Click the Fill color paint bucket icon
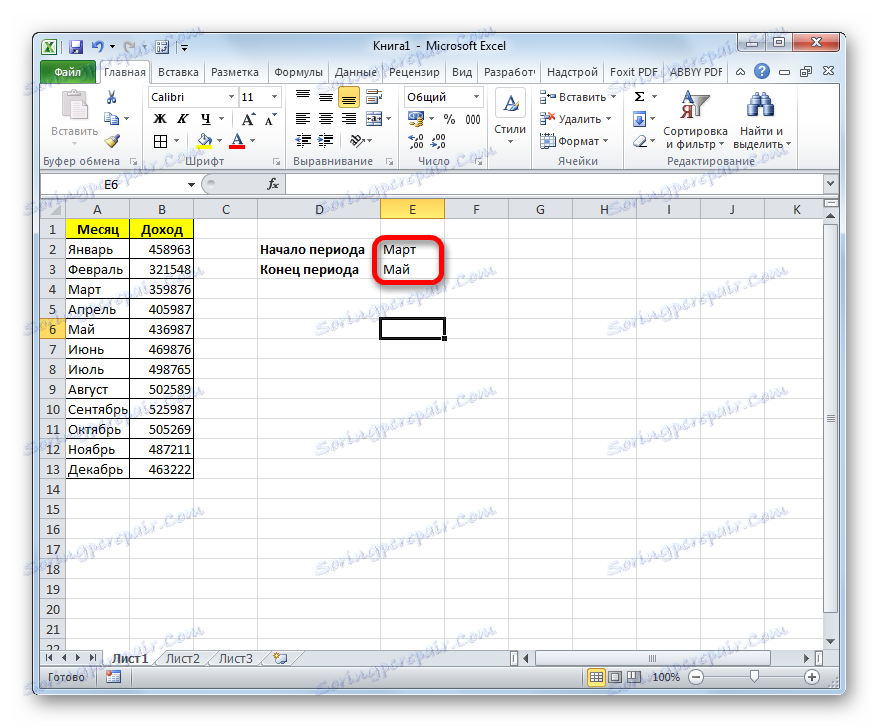879x728 pixels. pos(205,141)
